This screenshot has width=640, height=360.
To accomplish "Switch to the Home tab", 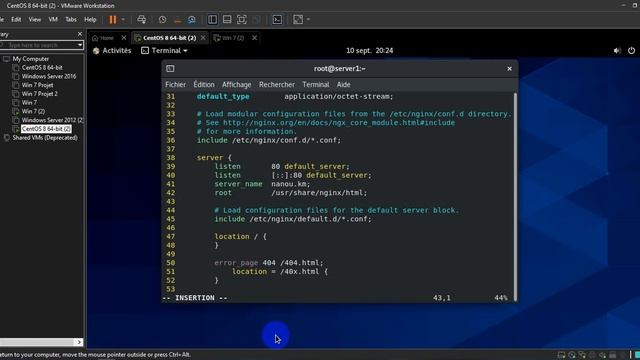I will (104, 38).
